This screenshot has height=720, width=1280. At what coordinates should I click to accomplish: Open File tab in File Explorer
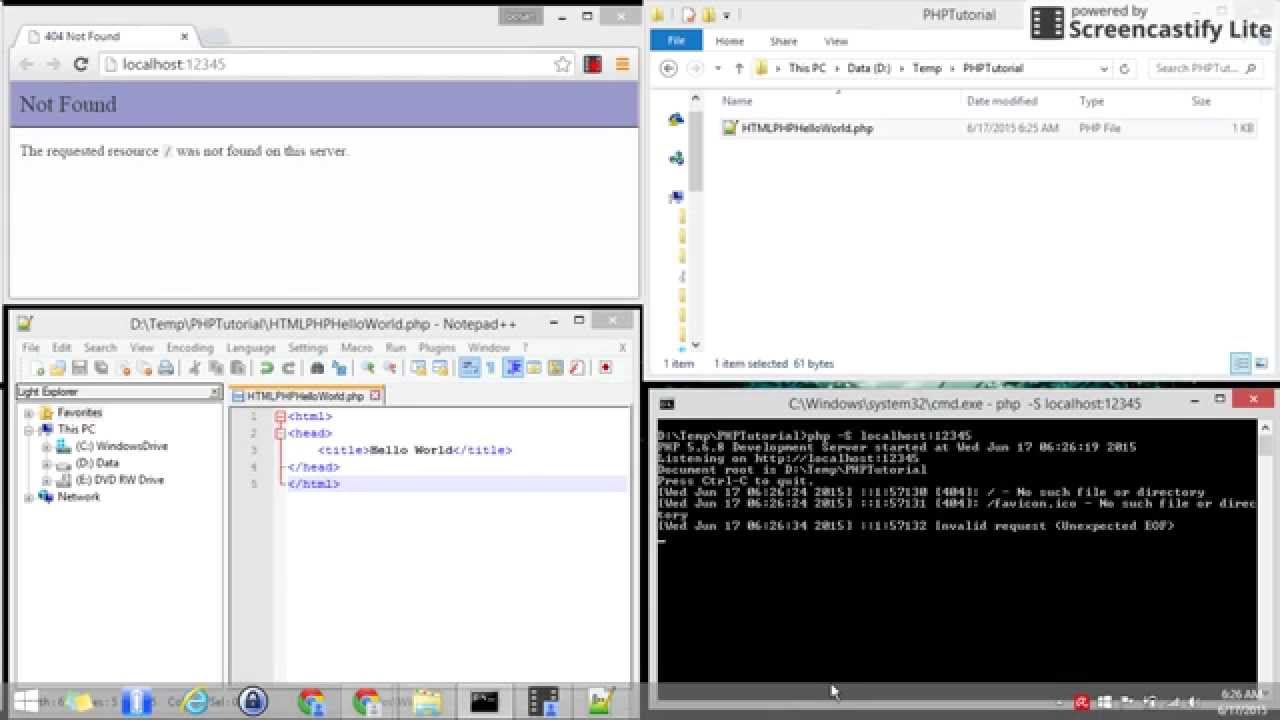tap(676, 41)
